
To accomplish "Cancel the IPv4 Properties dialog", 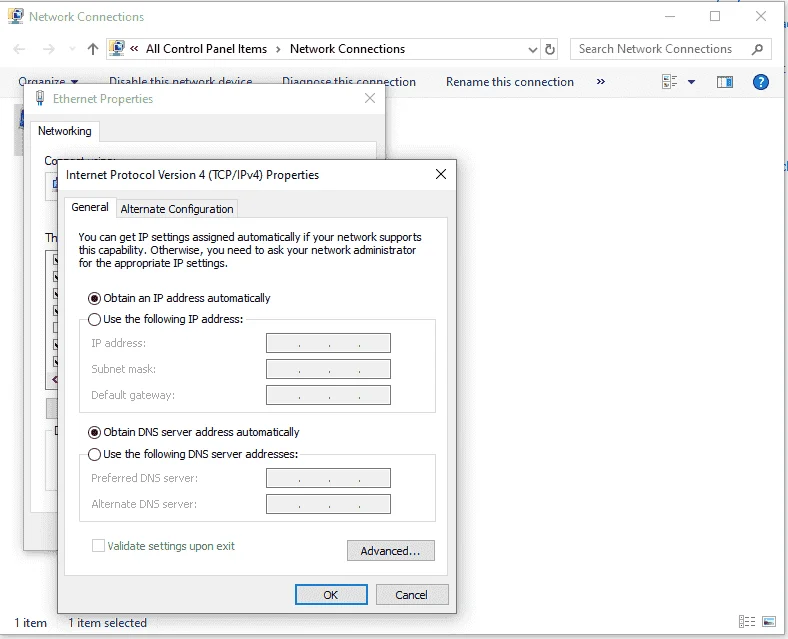I will point(412,595).
